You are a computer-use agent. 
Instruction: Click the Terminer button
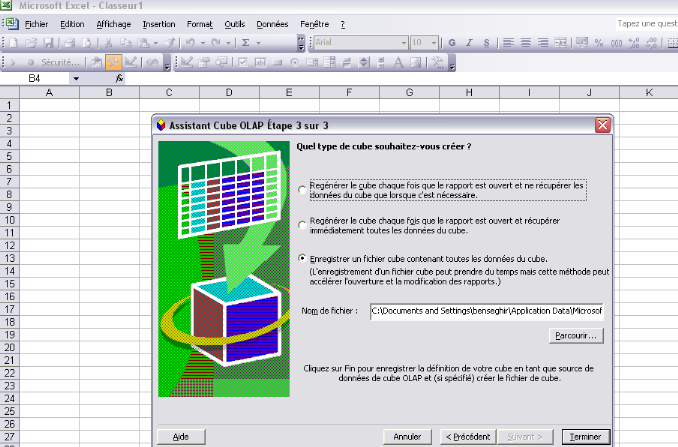point(586,437)
